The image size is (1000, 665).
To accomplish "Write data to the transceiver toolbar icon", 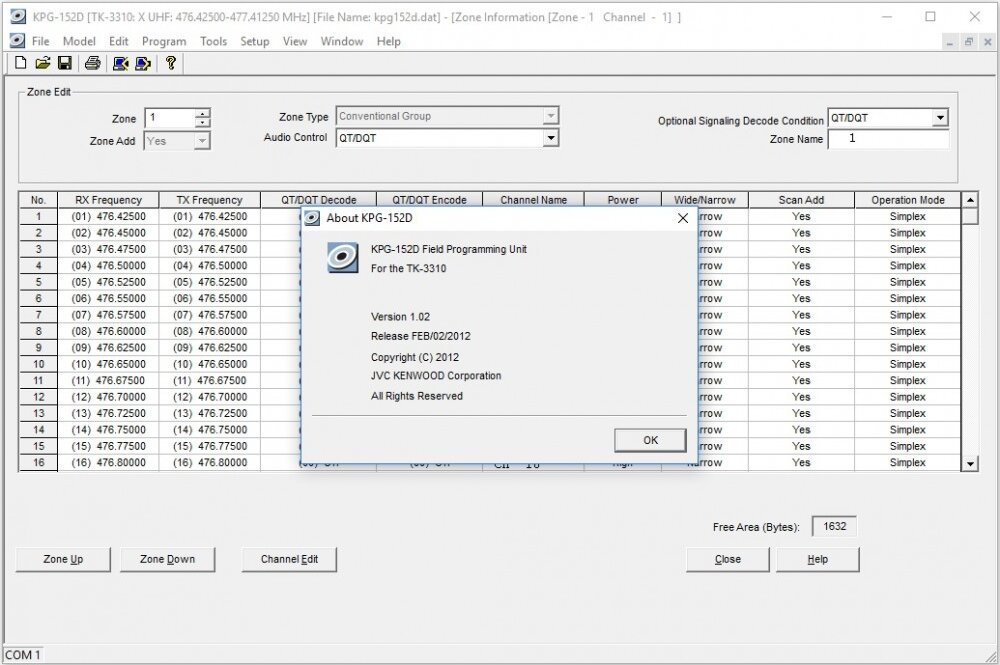I will point(143,63).
